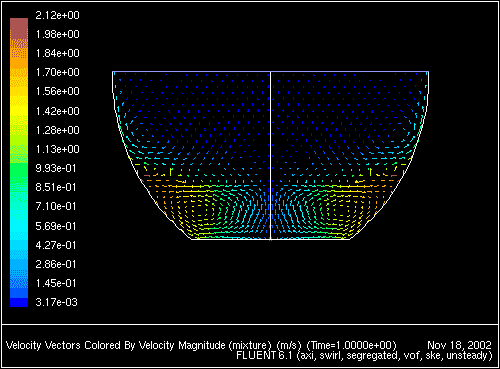Viewport: 500px width, 369px height.
Task: Click the 5.69e-01 legend label
Action: point(56,226)
